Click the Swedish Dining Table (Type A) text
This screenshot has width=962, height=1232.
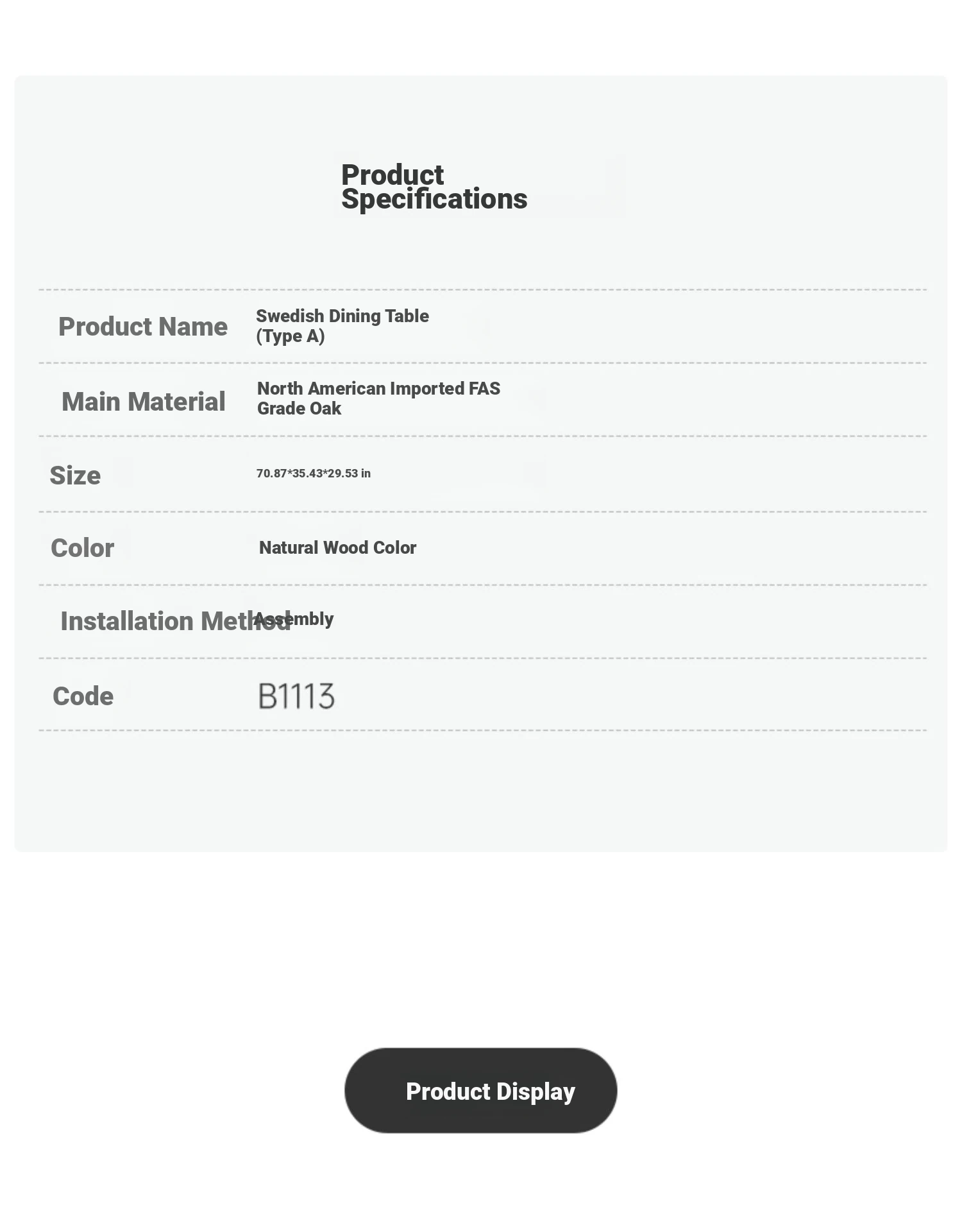pos(342,326)
